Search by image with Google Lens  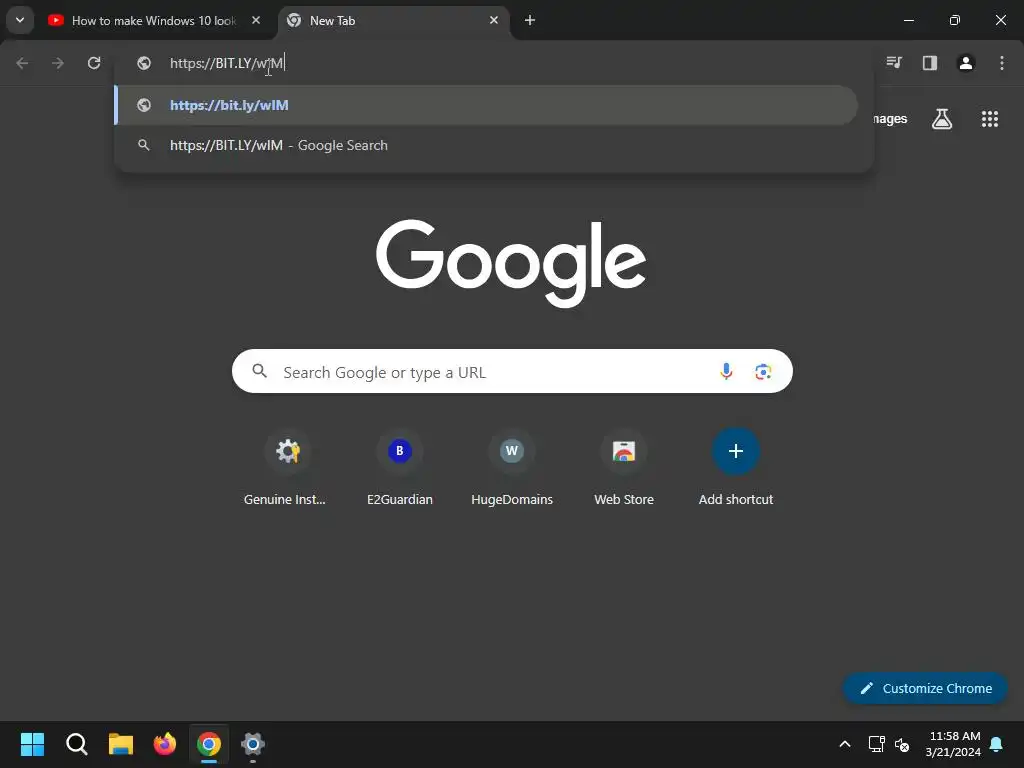[763, 372]
